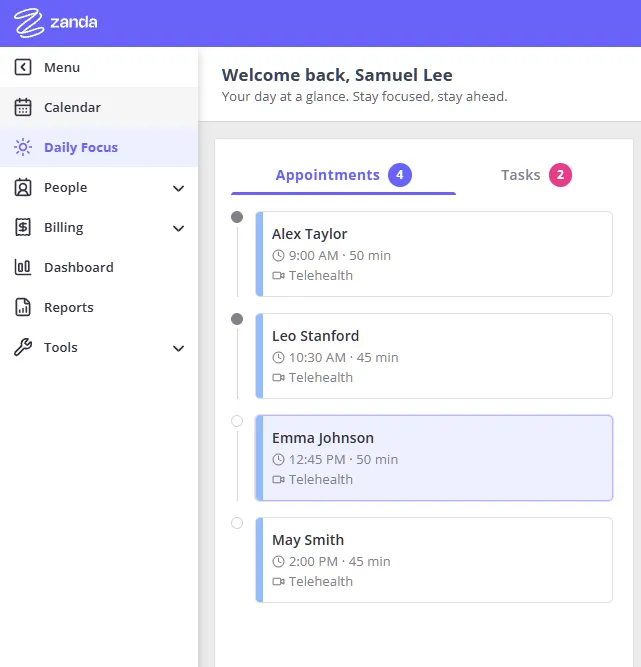Expand the People submenu chevron
The image size is (641, 667).
tap(179, 188)
